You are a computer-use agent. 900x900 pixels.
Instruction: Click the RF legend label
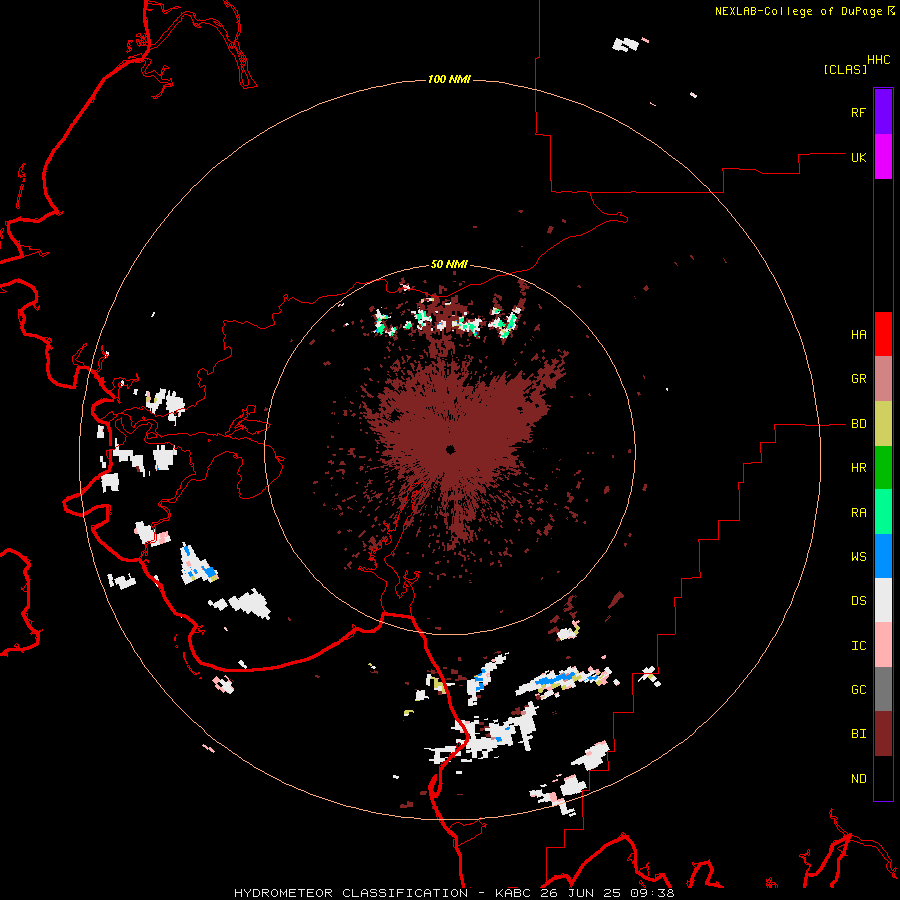click(x=858, y=112)
